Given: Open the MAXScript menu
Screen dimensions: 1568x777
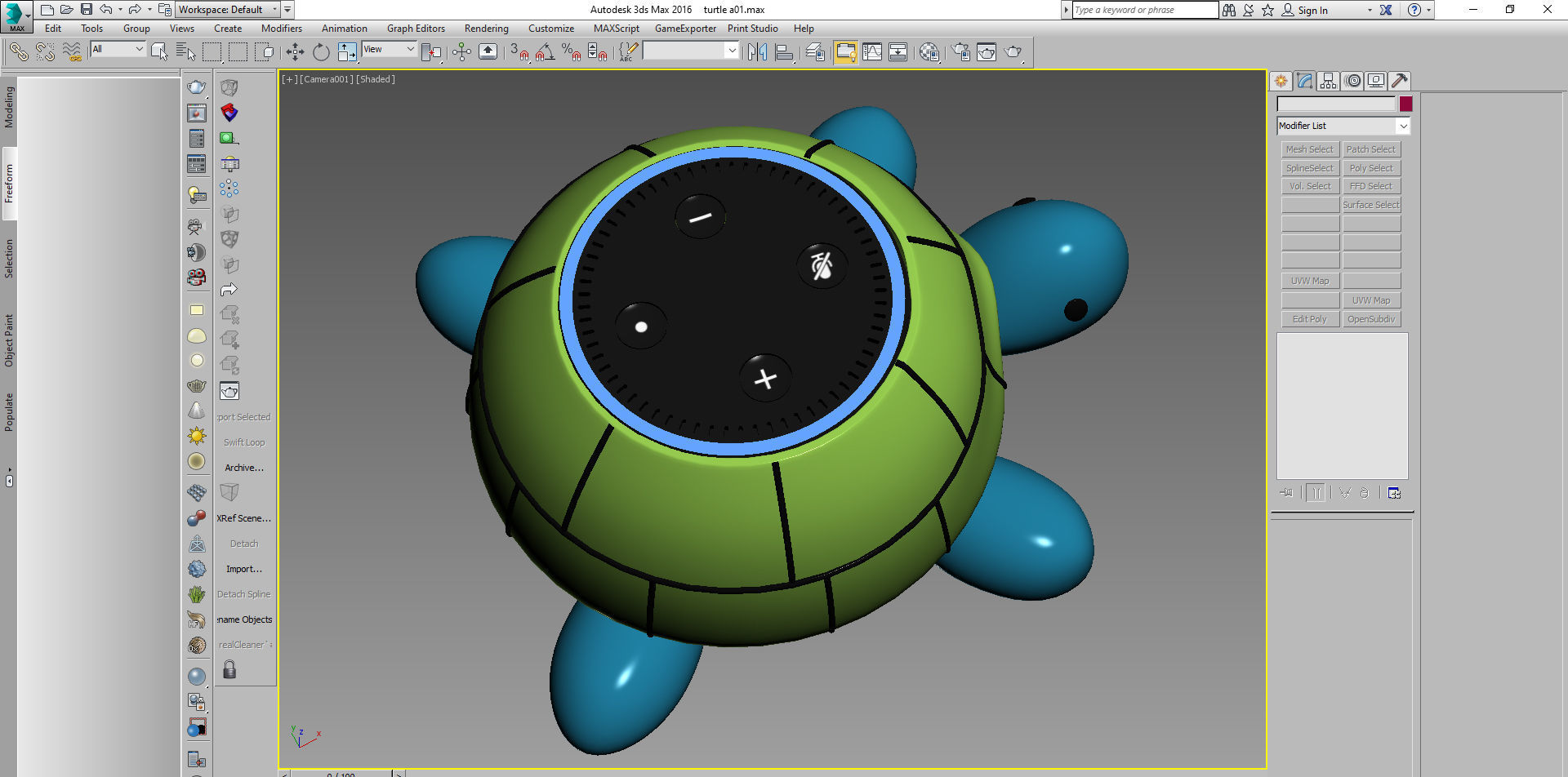Looking at the screenshot, I should (x=617, y=29).
